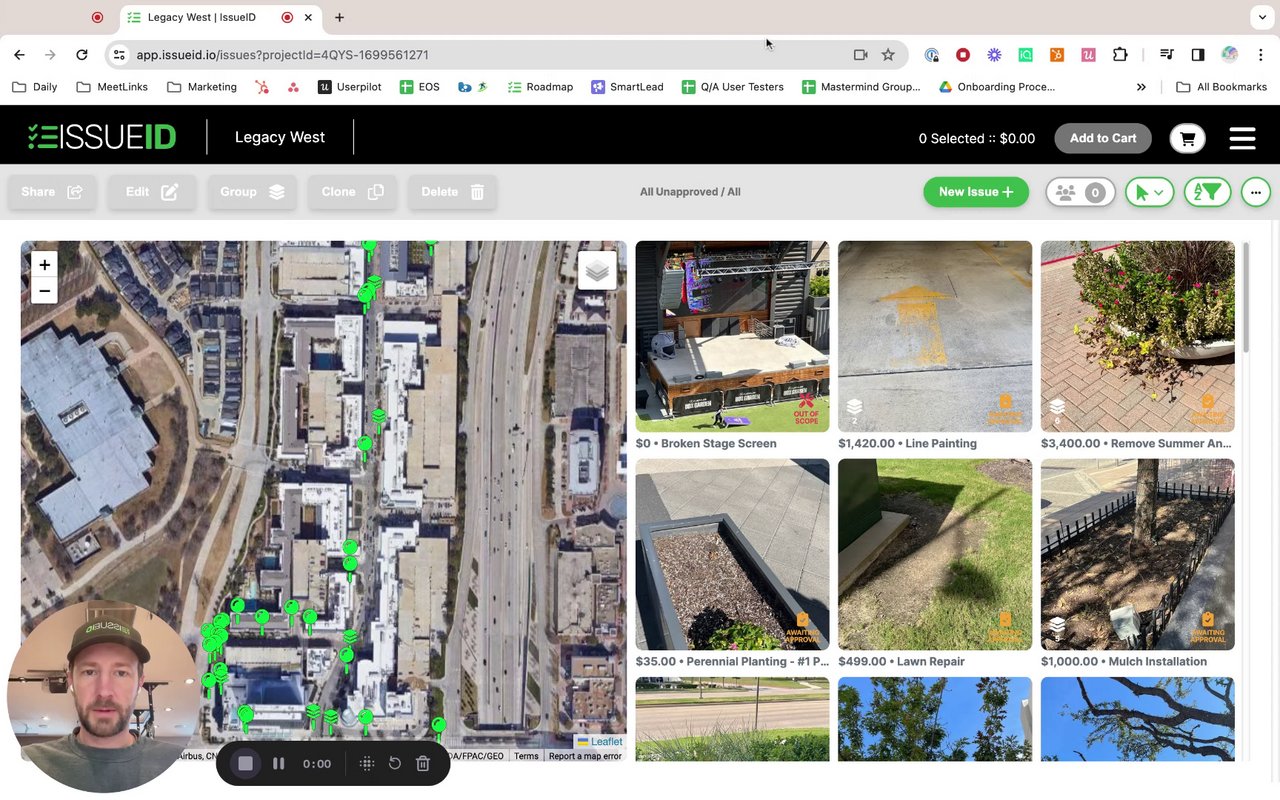The width and height of the screenshot is (1280, 800).
Task: Open the Chrome three-dot menu
Action: tap(1261, 55)
